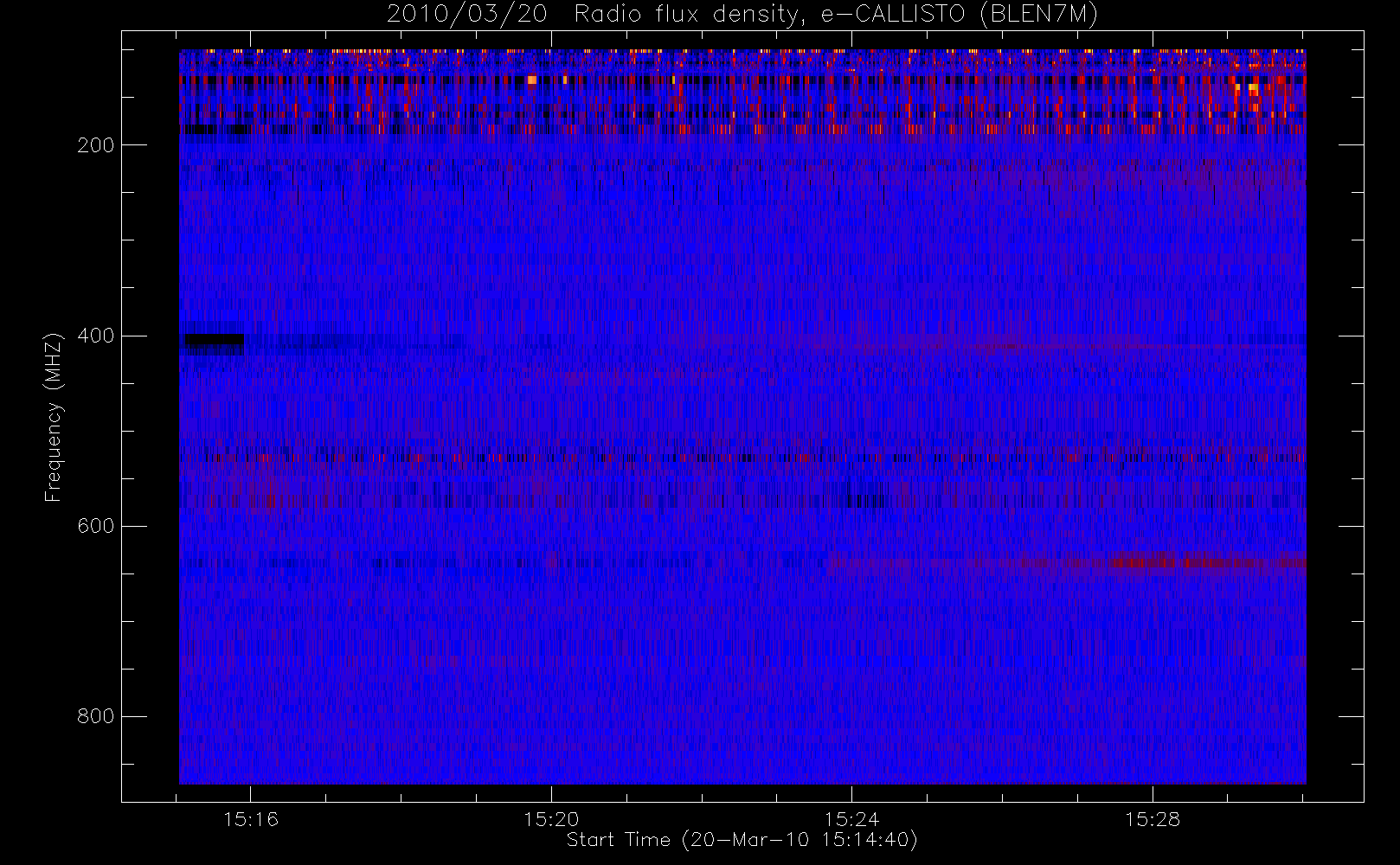Click the 15:24 time tick label
1400x865 pixels.
[851, 819]
